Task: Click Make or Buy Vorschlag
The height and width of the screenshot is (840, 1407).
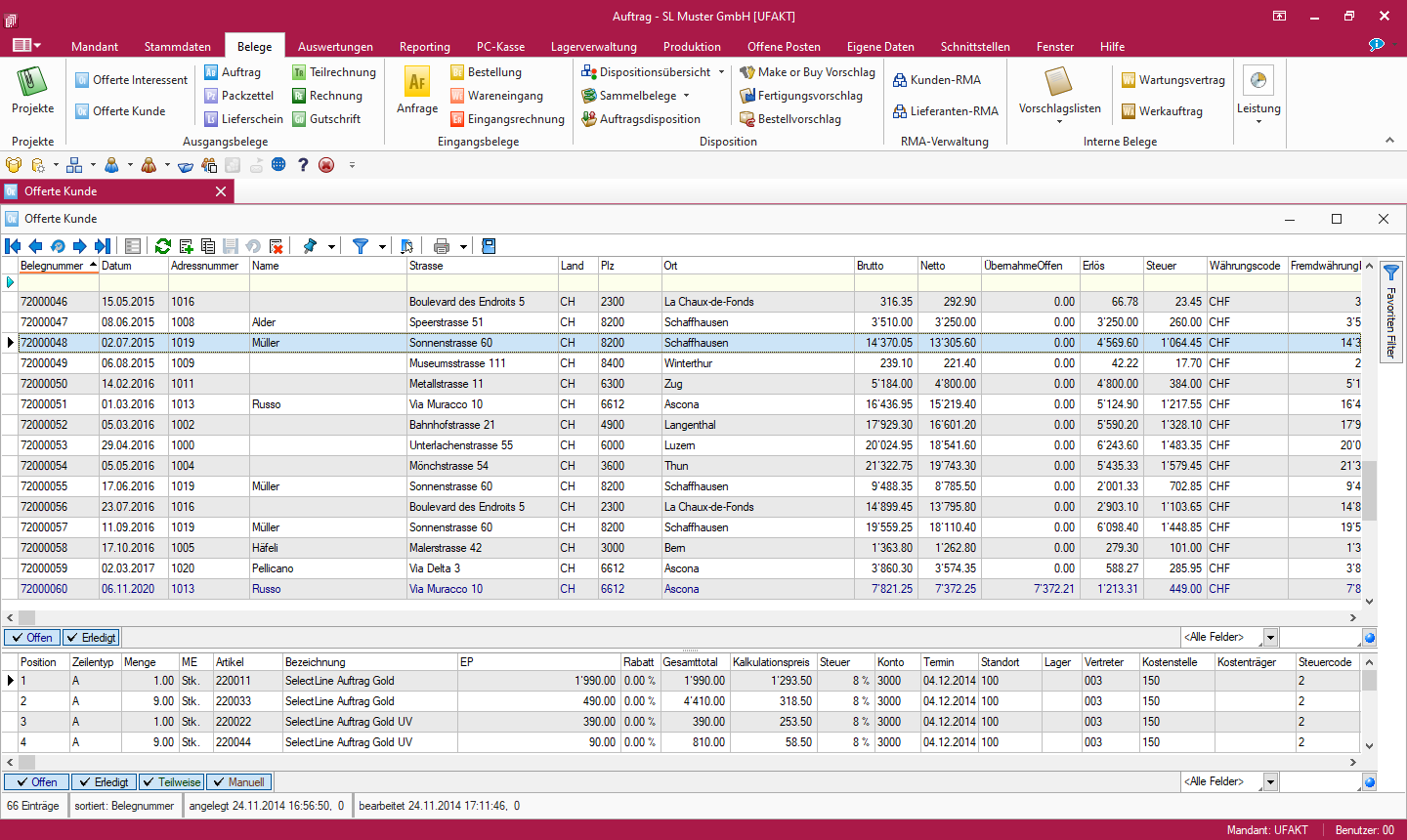Action: click(807, 72)
